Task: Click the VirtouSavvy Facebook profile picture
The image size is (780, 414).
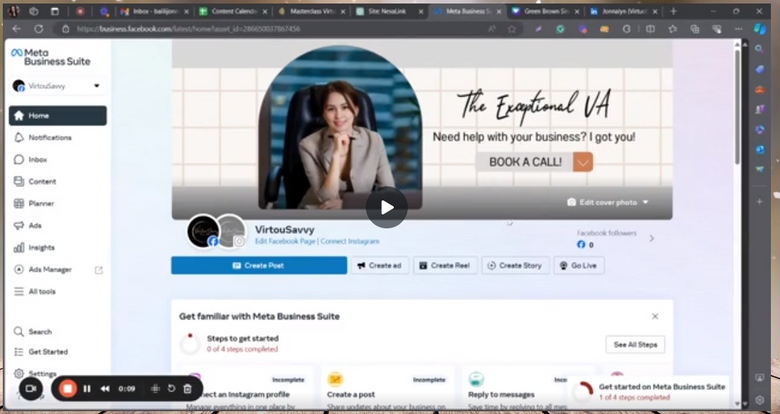Action: coord(203,231)
